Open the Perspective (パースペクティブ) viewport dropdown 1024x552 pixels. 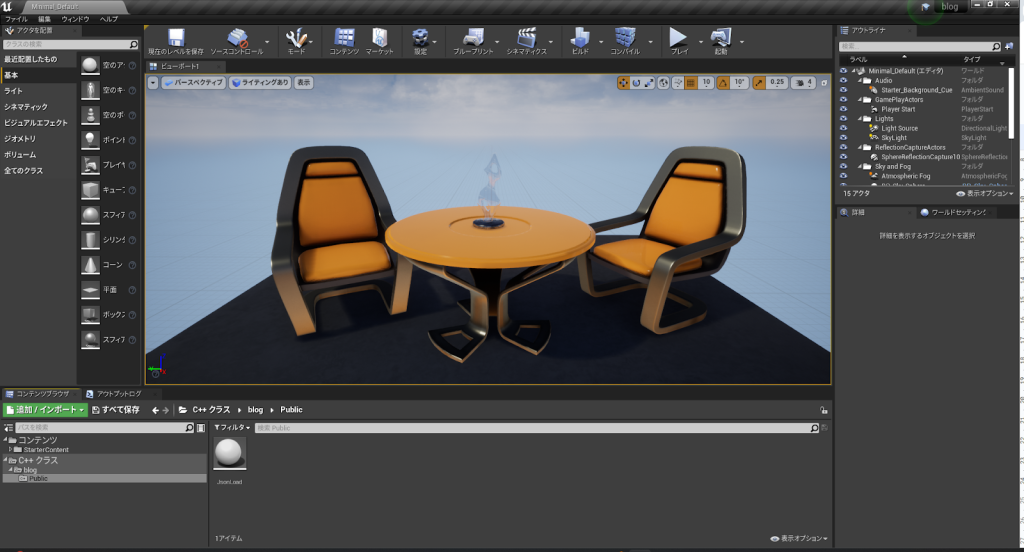192,83
